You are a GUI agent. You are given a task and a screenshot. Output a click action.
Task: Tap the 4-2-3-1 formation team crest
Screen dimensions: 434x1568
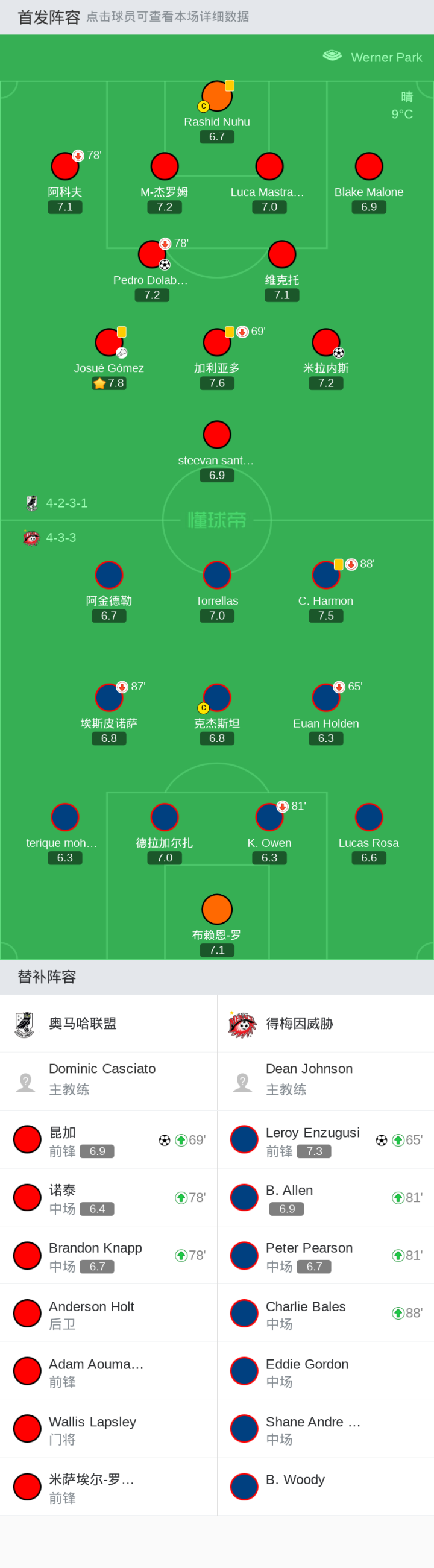(x=32, y=503)
